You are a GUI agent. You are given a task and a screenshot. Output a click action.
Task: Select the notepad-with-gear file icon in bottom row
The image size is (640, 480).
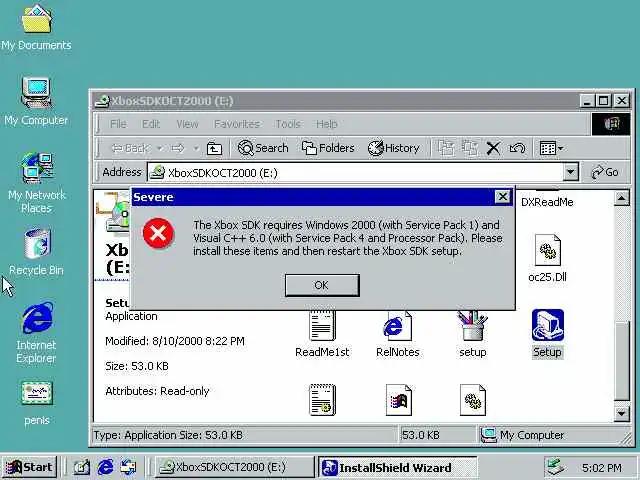click(322, 400)
